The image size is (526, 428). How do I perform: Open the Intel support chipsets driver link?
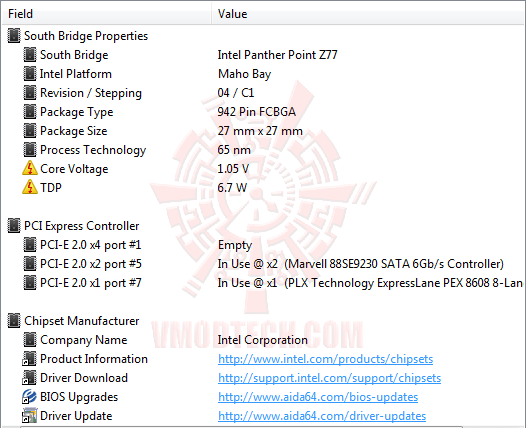coord(329,378)
